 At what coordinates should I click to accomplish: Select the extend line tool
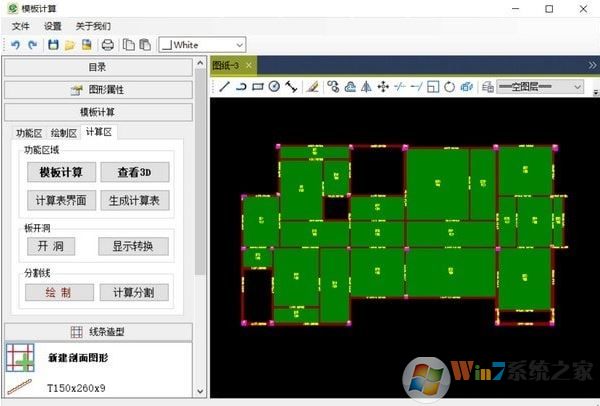click(416, 87)
